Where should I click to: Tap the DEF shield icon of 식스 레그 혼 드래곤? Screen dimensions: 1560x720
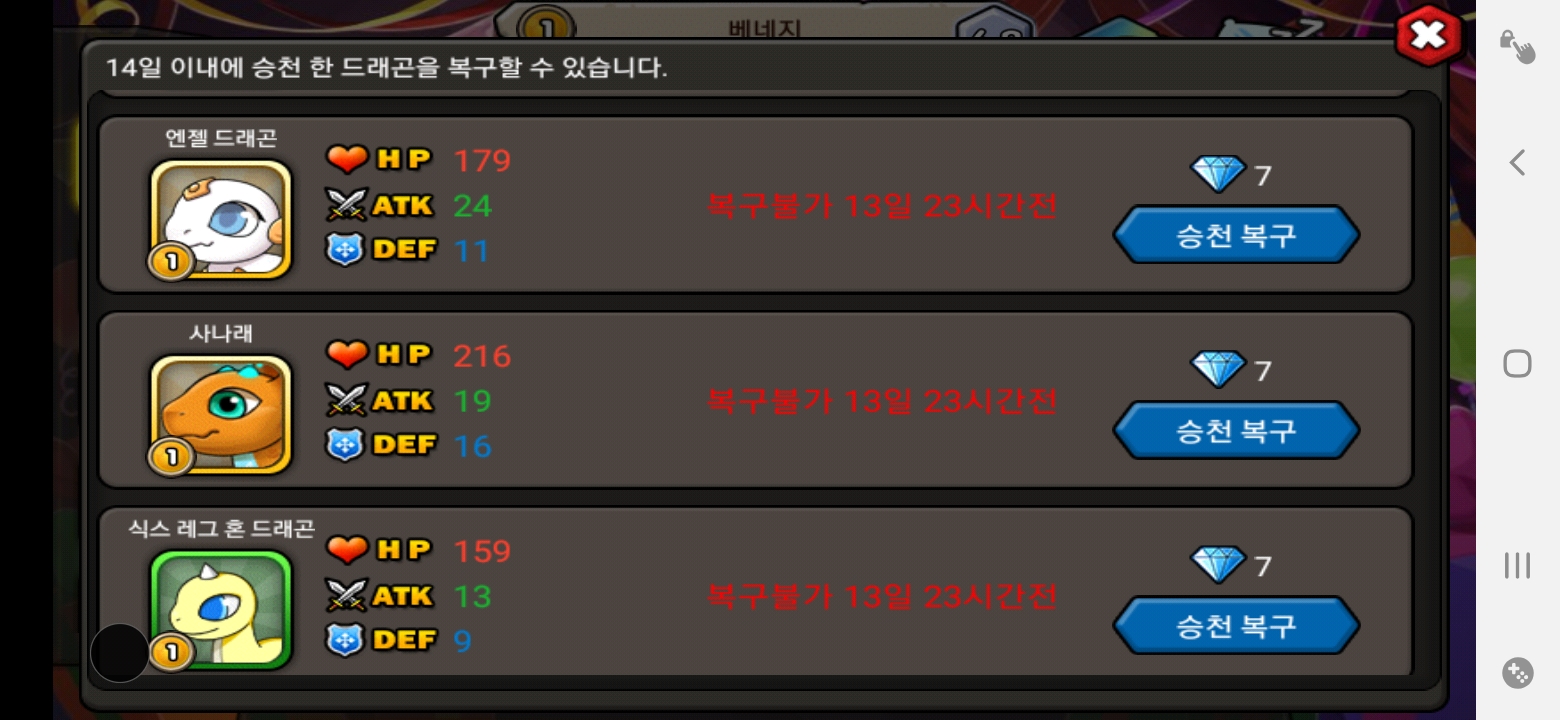coord(345,639)
